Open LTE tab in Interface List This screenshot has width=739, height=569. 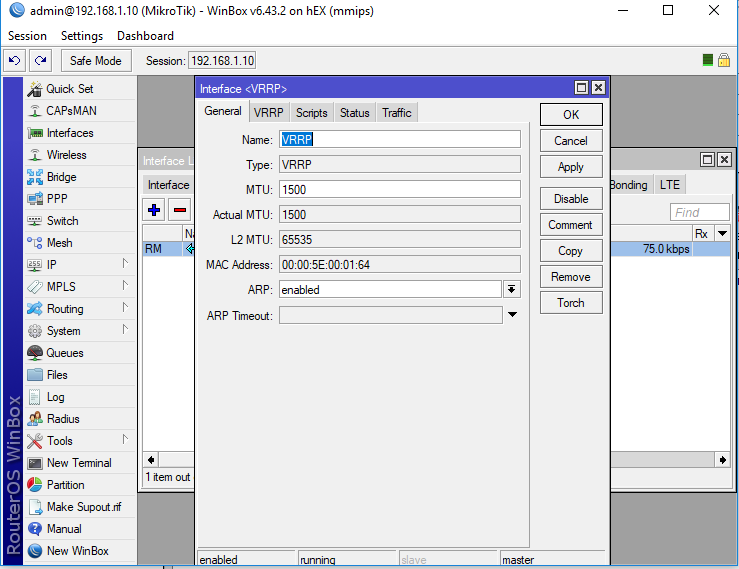tap(670, 185)
